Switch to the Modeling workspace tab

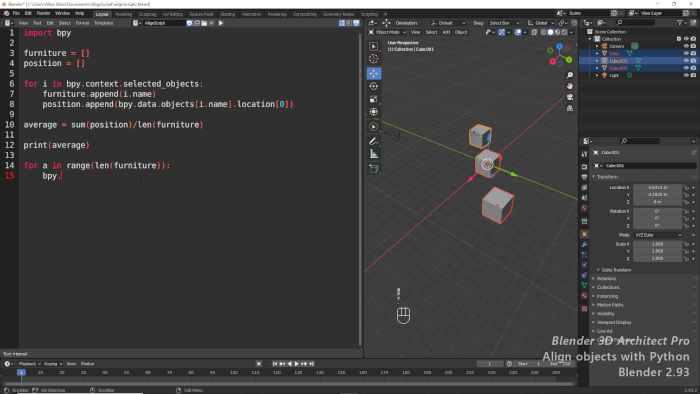click(124, 14)
